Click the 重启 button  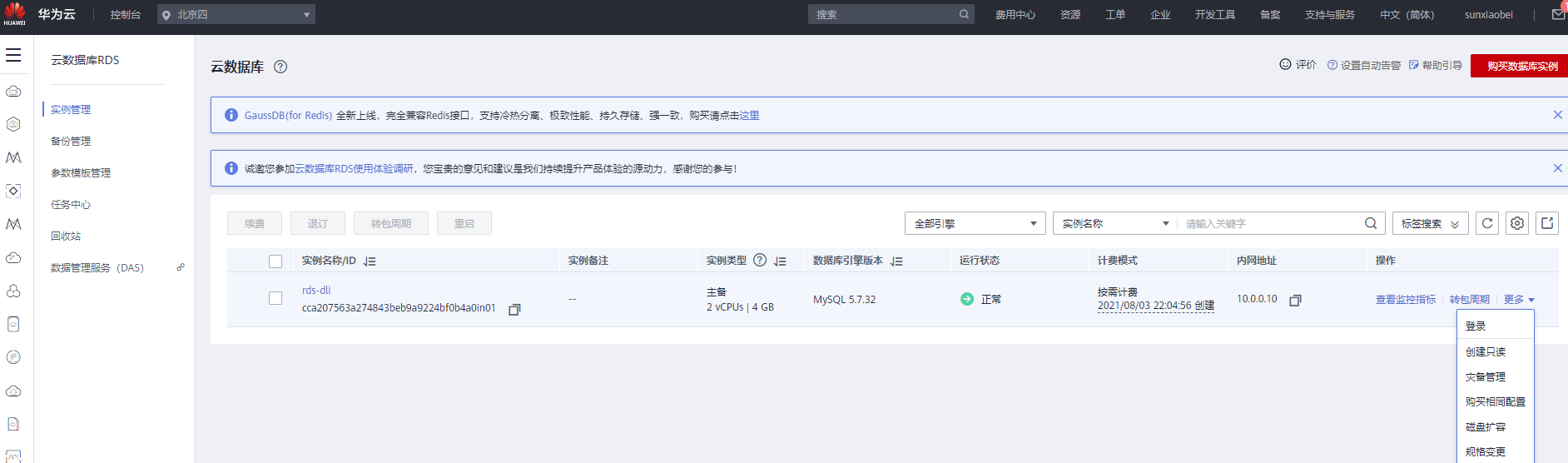pos(464,223)
